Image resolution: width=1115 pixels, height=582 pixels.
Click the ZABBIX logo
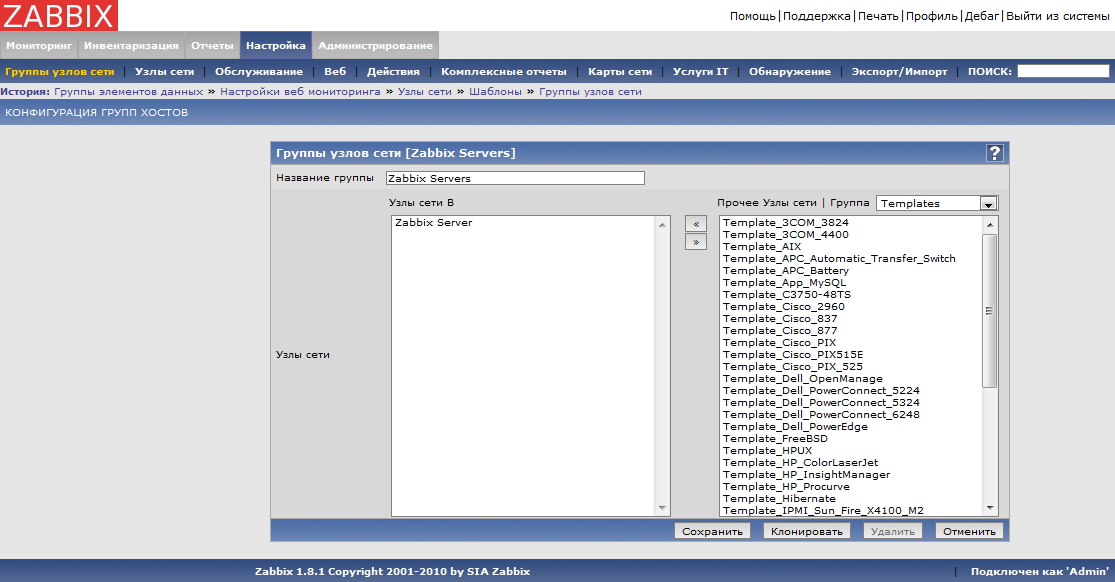point(59,16)
